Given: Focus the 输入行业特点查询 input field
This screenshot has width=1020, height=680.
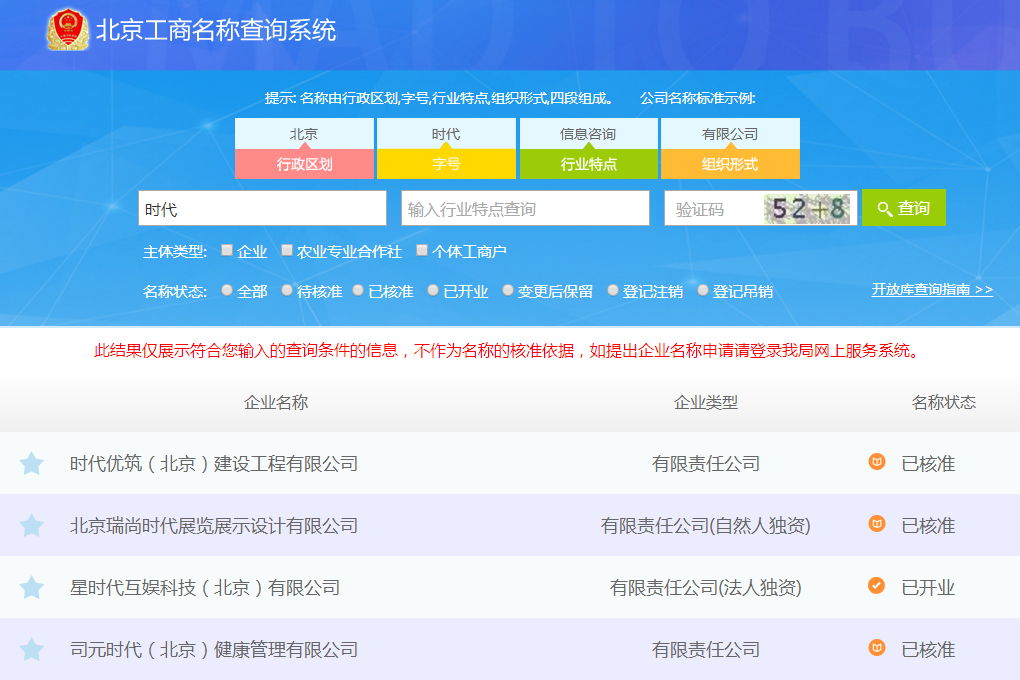Looking at the screenshot, I should [525, 208].
